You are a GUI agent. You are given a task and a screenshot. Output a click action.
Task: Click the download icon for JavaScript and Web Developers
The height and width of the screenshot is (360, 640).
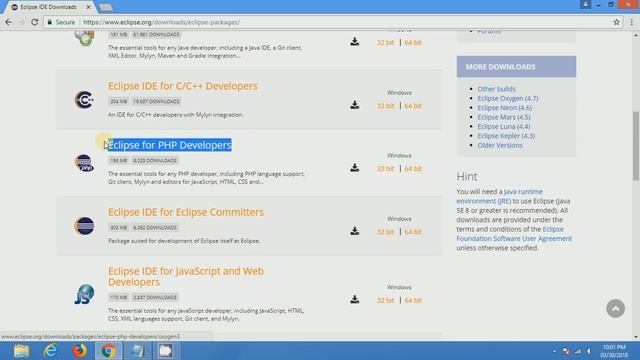[x=355, y=299]
